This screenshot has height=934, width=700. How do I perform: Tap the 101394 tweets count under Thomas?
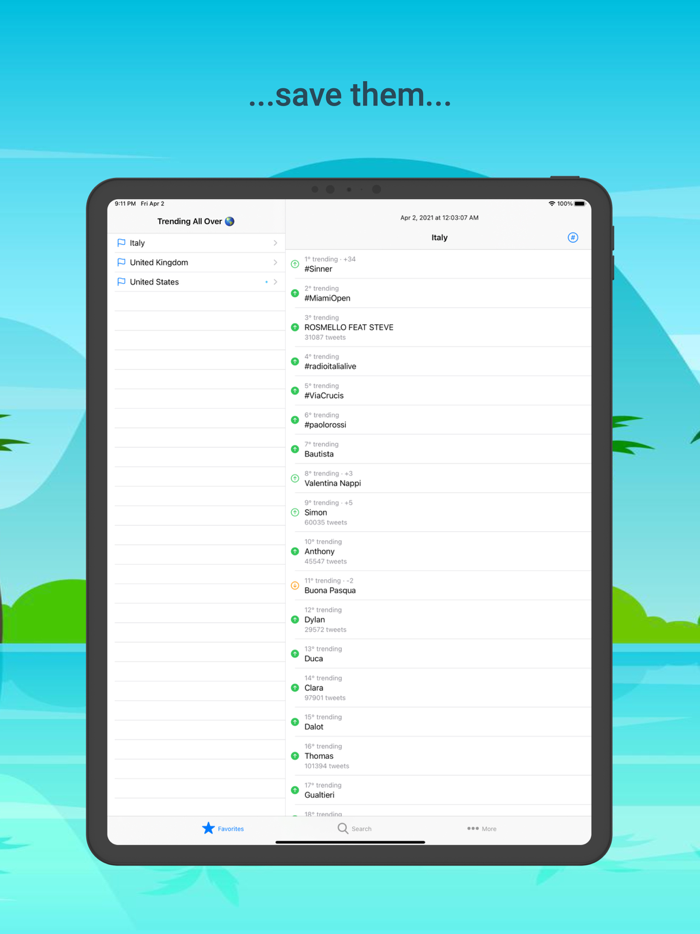click(326, 767)
